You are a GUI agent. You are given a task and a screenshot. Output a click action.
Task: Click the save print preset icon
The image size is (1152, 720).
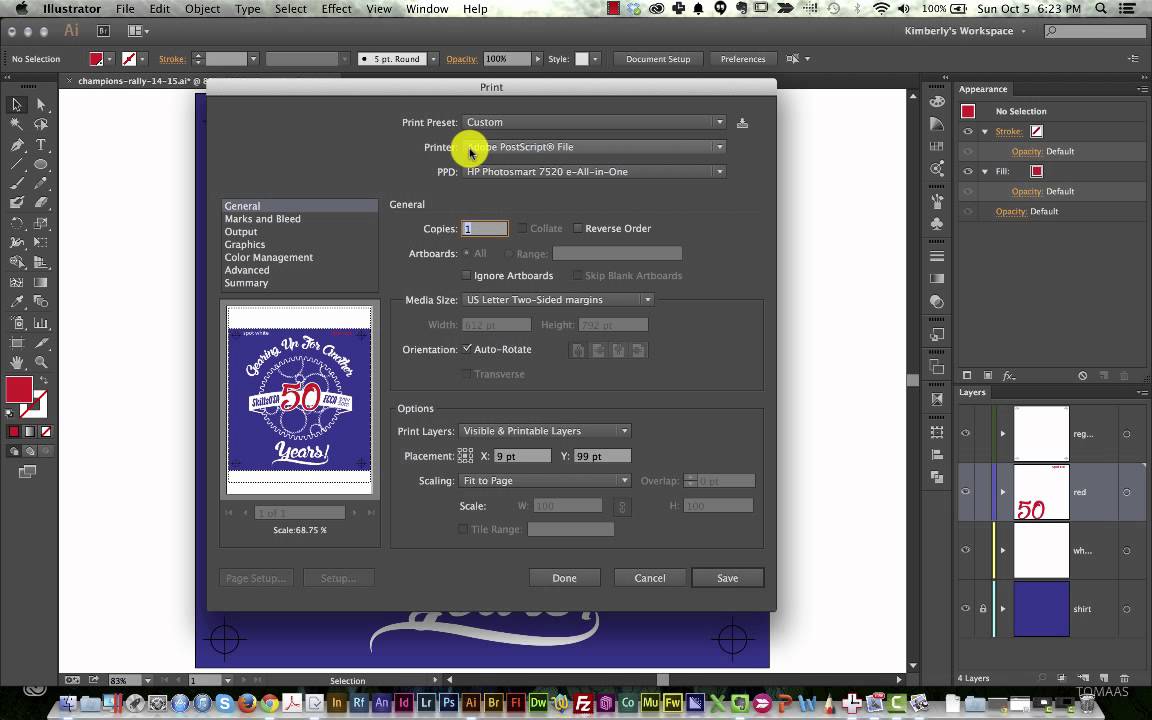tap(742, 123)
